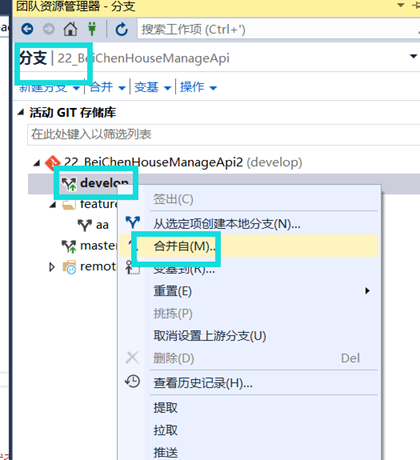Viewport: 420px width, 460px height.
Task: Click the green plug connect icon
Action: coord(92,29)
